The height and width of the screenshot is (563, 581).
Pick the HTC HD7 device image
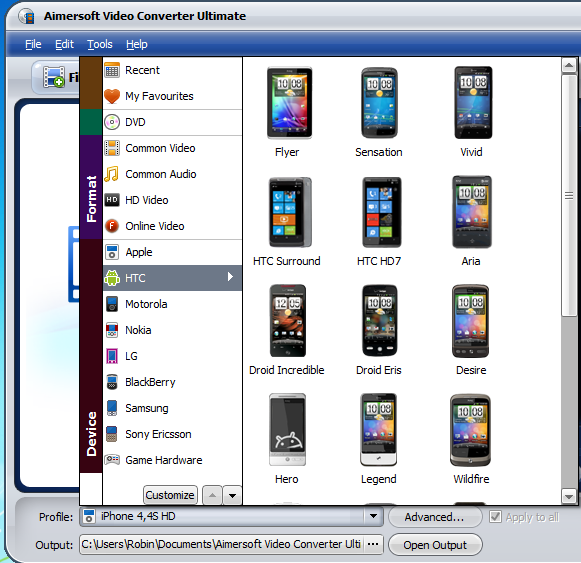381,212
